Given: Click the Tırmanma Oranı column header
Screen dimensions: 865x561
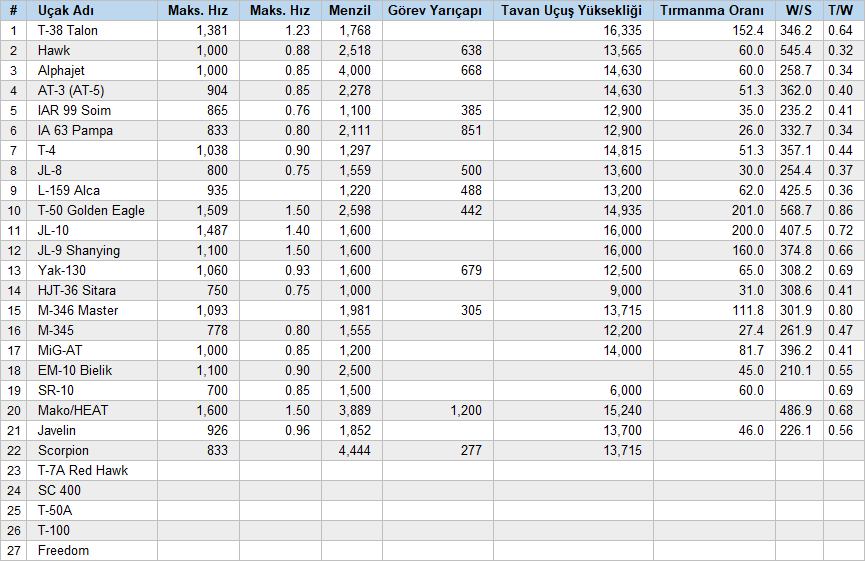Looking at the screenshot, I should click(x=714, y=10).
